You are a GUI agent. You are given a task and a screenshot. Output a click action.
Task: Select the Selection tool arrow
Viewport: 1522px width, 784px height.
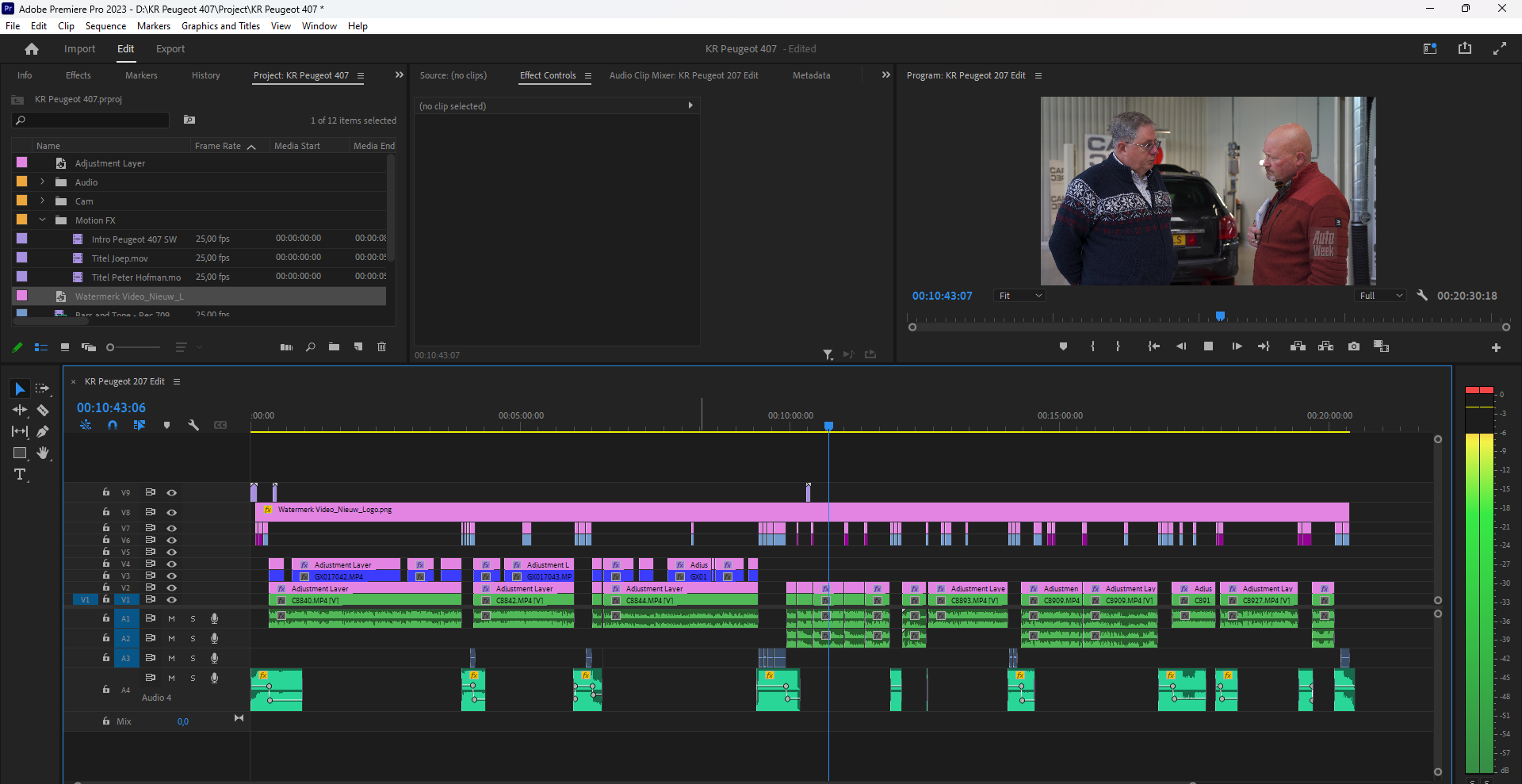click(20, 388)
